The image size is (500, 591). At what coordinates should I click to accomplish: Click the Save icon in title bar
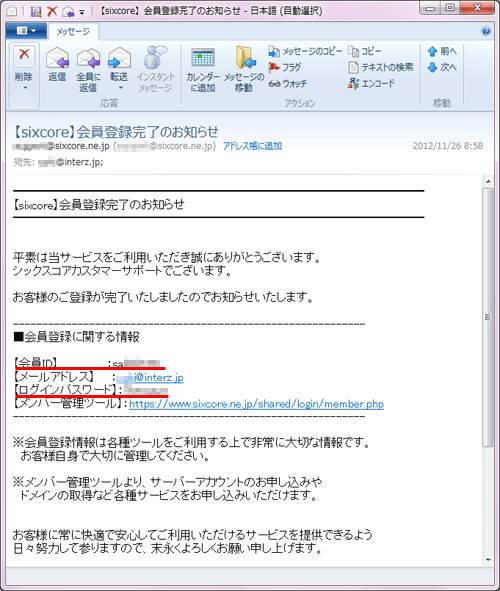pos(36,11)
